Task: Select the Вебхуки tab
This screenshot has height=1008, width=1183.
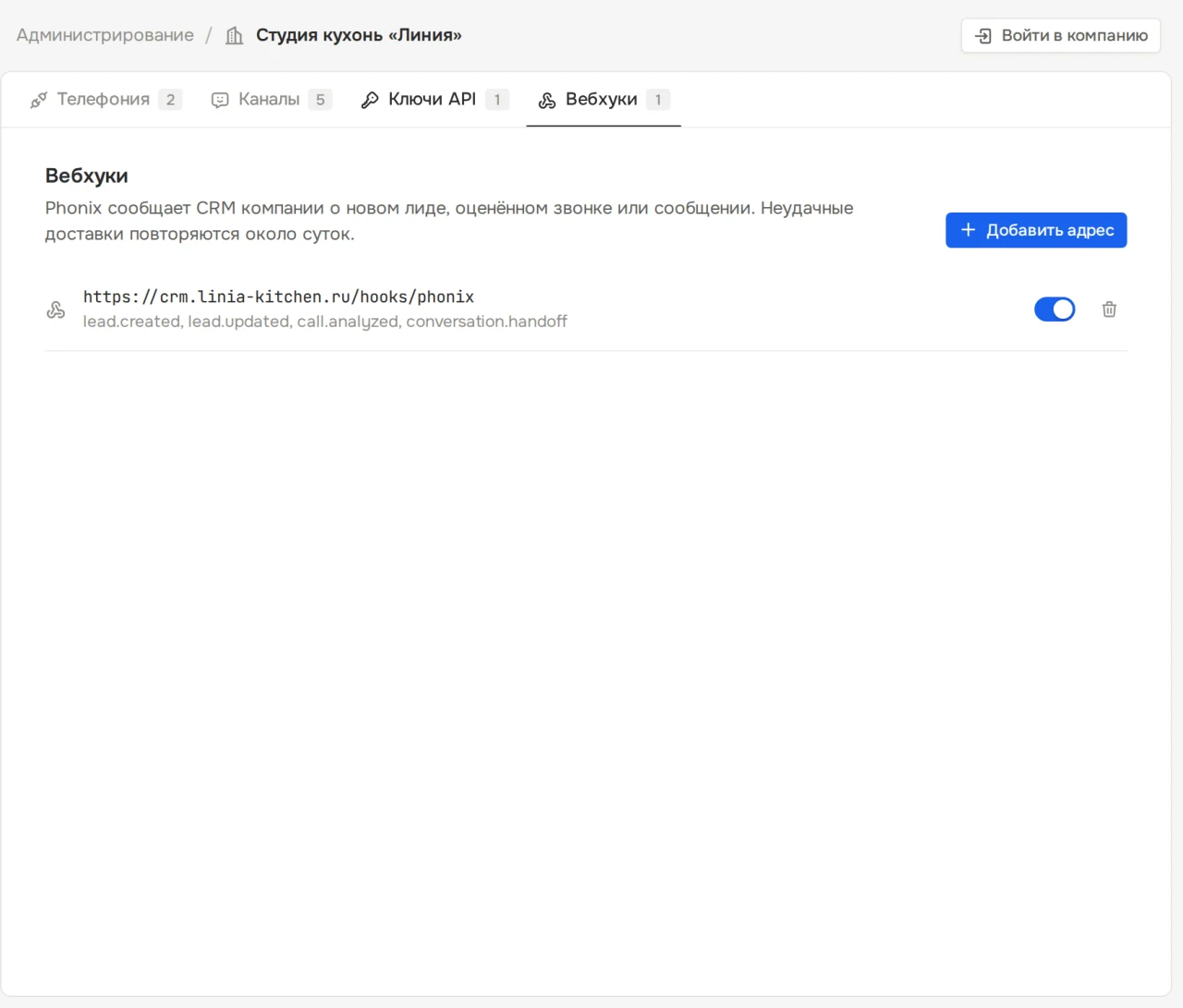Action: (604, 99)
